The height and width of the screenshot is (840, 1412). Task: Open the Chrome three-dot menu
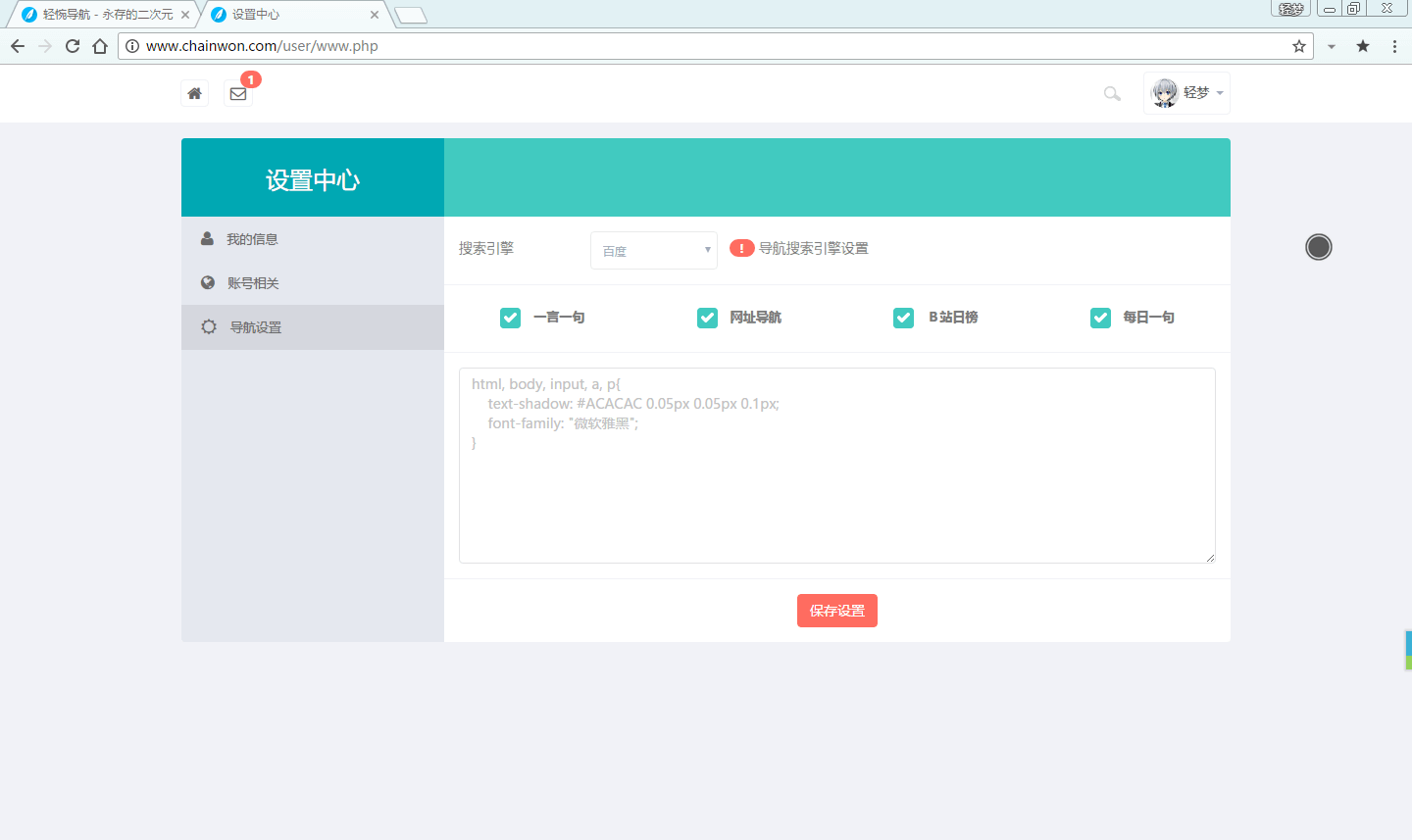pyautogui.click(x=1394, y=46)
